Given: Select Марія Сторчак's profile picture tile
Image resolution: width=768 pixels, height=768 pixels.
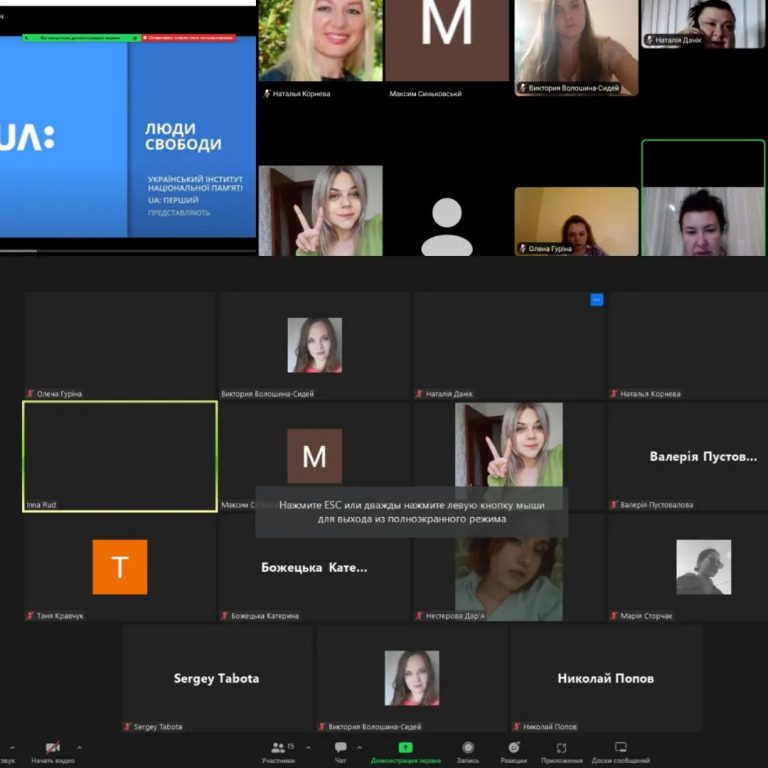Looking at the screenshot, I should pyautogui.click(x=703, y=567).
